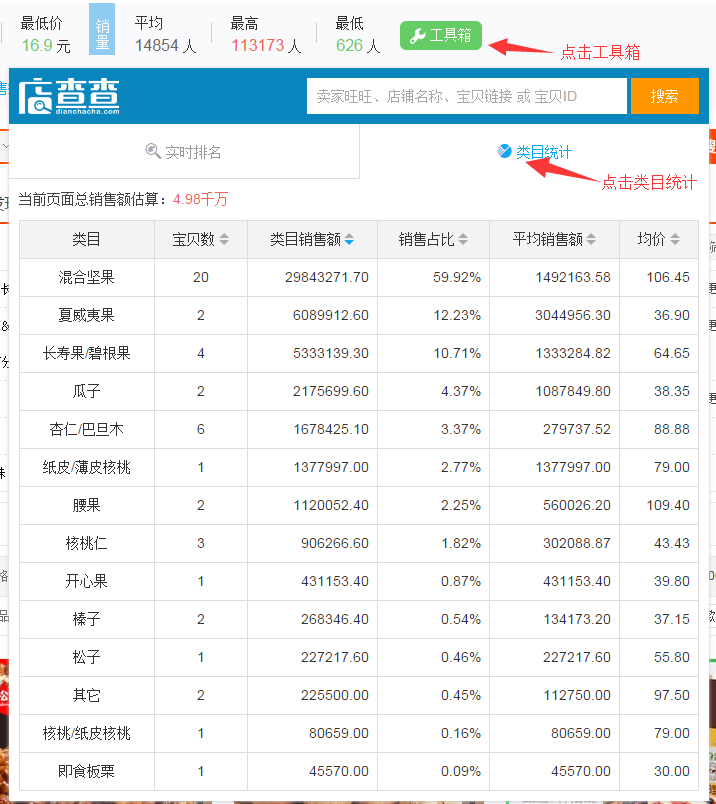Click the 类目 column header
The width and height of the screenshot is (716, 804).
tap(87, 240)
